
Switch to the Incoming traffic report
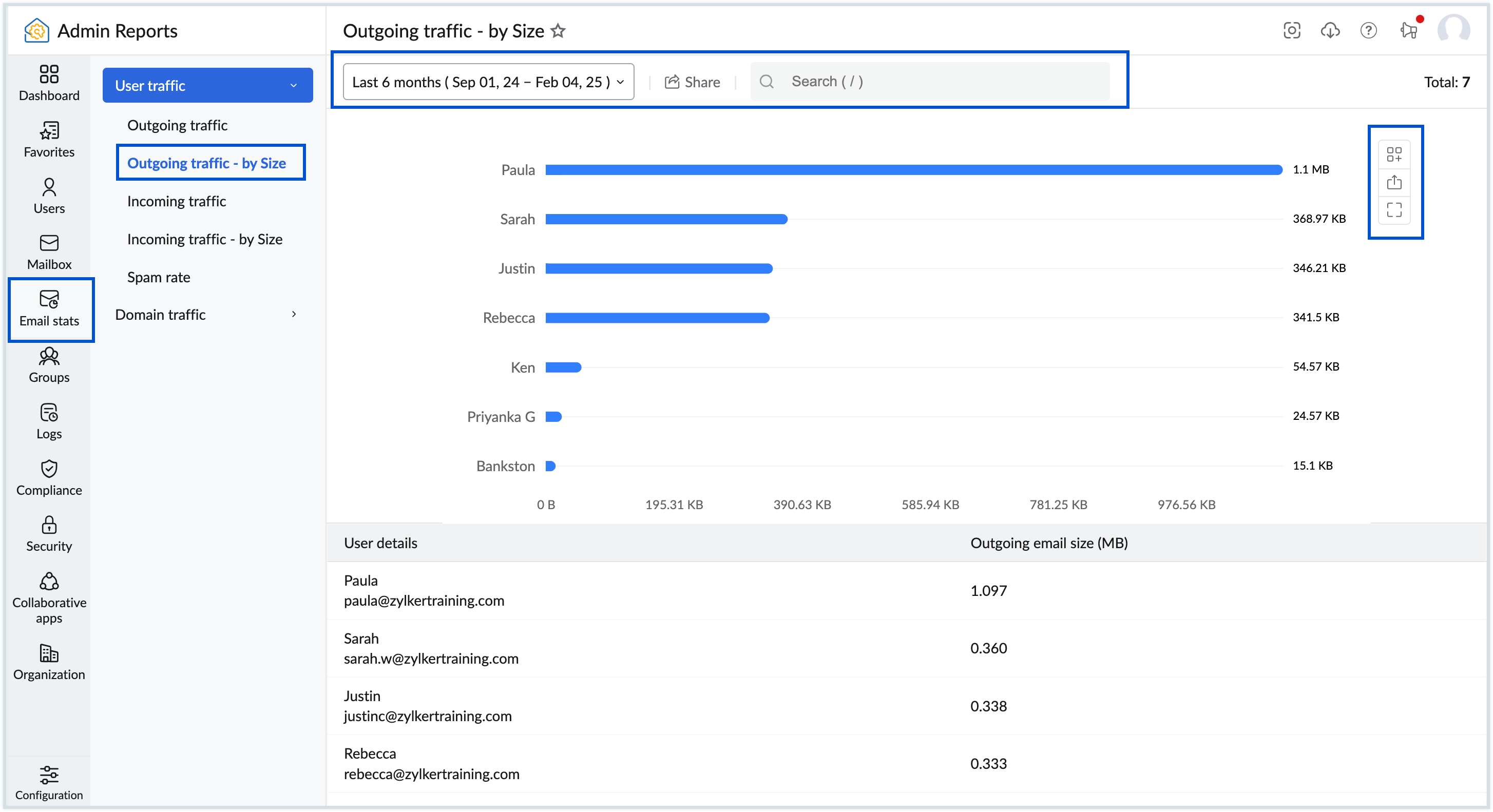(x=177, y=201)
